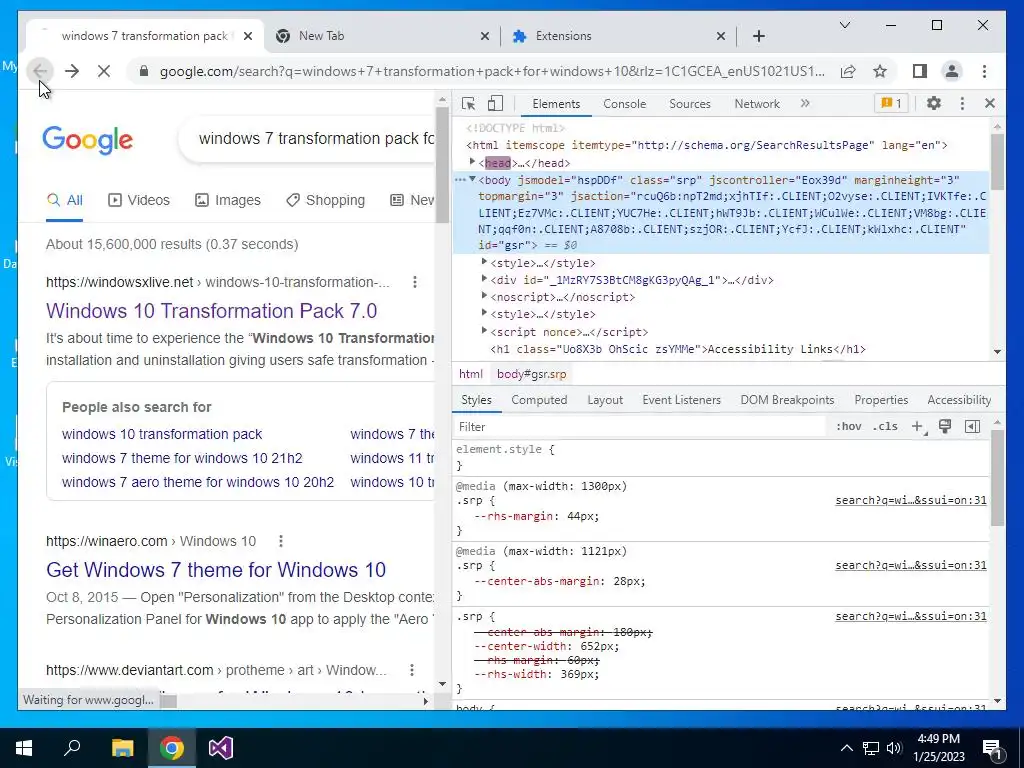This screenshot has height=768, width=1024.
Task: Filter Google results by Shopping
Action: 325,200
